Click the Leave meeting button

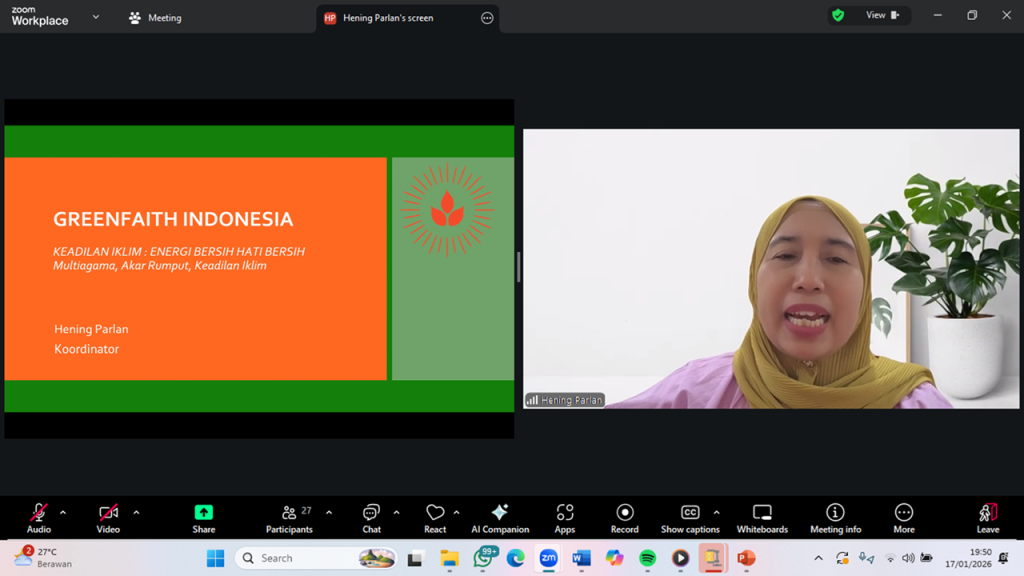pyautogui.click(x=987, y=517)
